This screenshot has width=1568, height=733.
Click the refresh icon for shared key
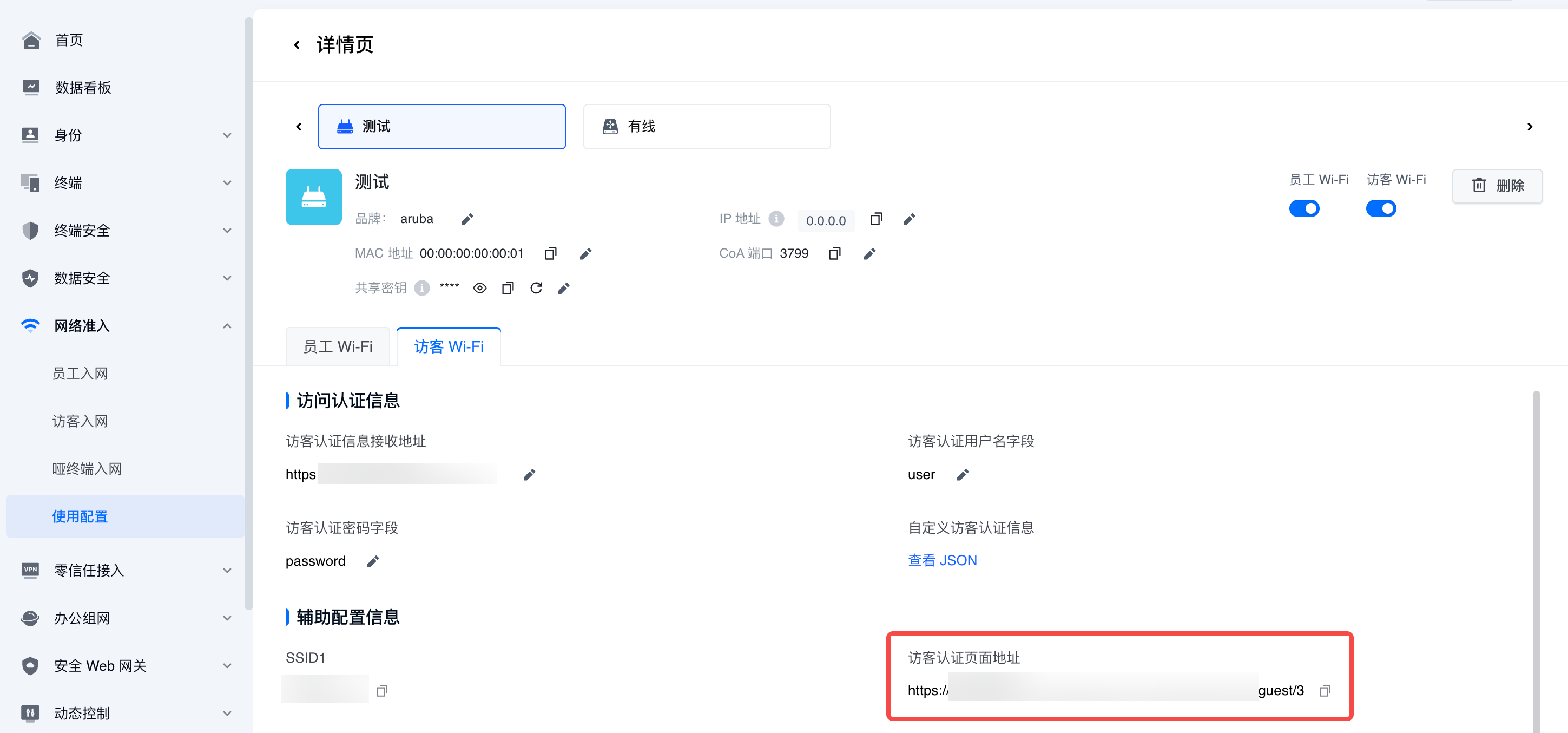[536, 288]
